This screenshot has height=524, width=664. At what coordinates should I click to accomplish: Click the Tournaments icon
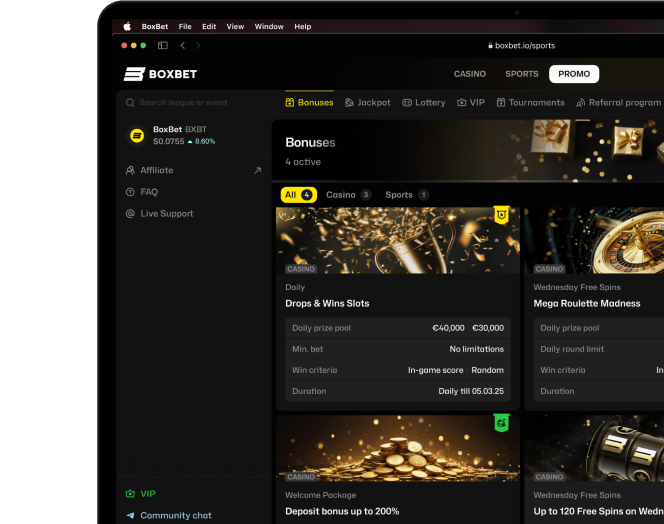pos(501,103)
